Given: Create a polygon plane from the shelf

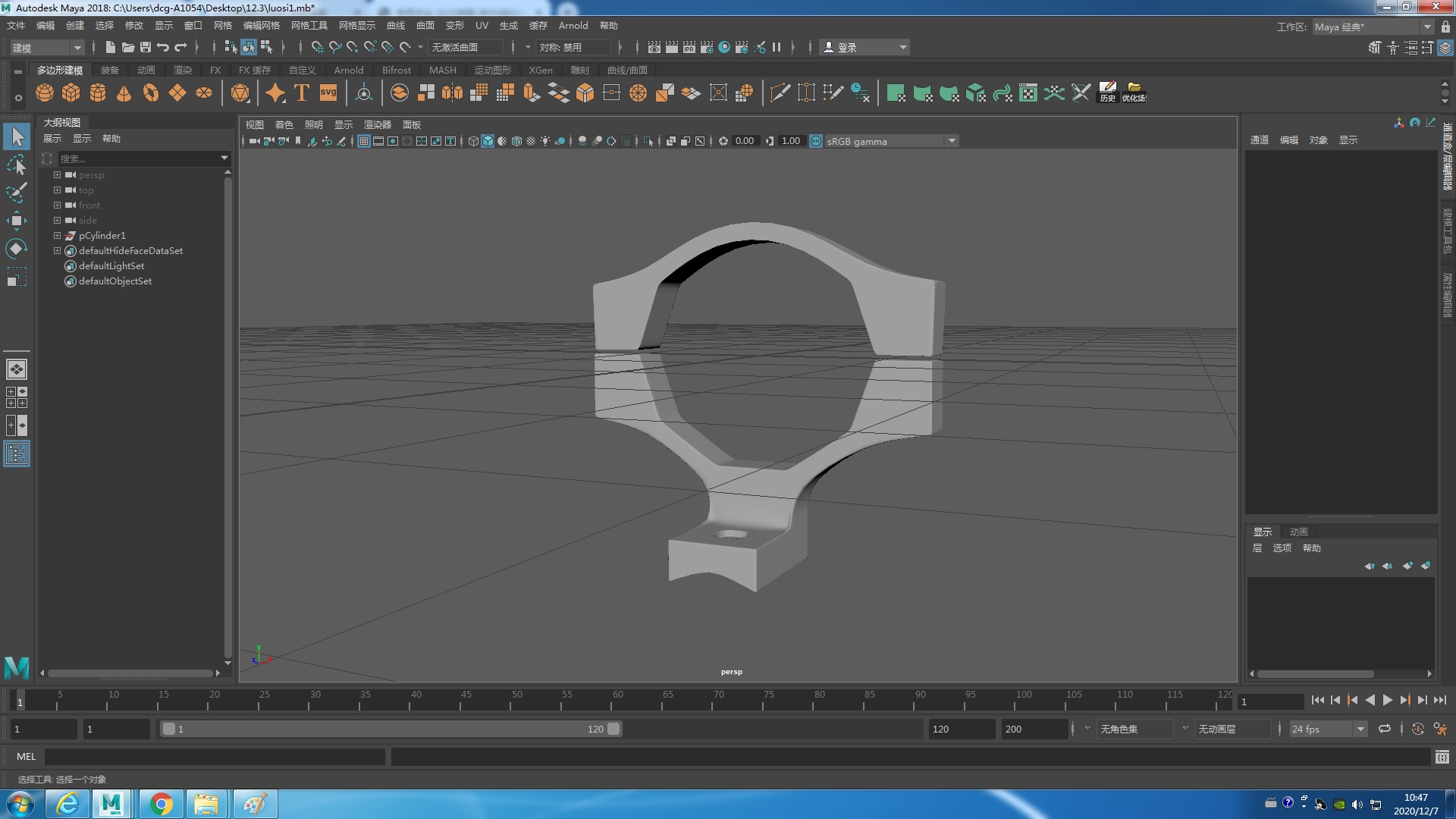Looking at the screenshot, I should tap(177, 93).
